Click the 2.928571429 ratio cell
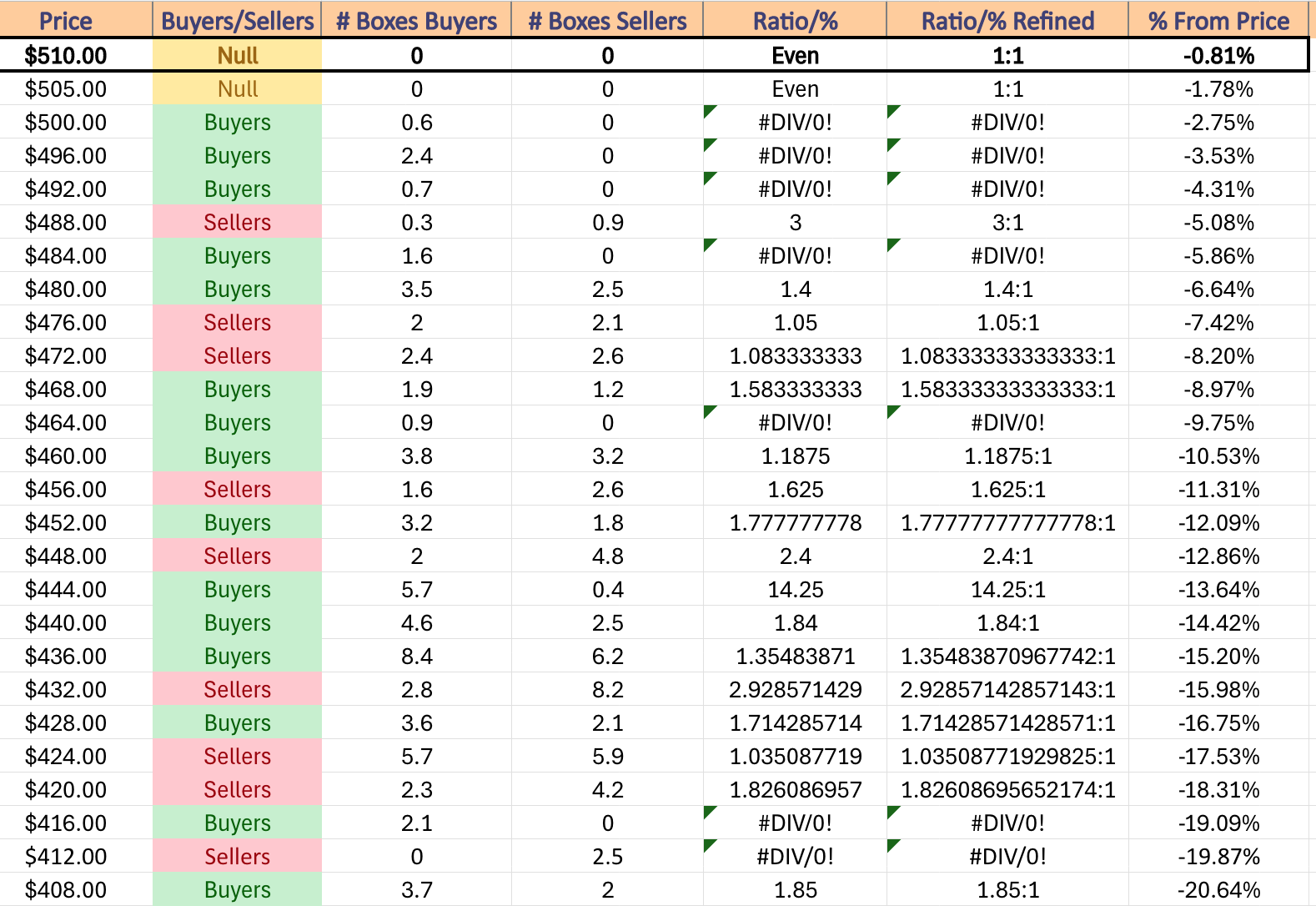 [795, 689]
